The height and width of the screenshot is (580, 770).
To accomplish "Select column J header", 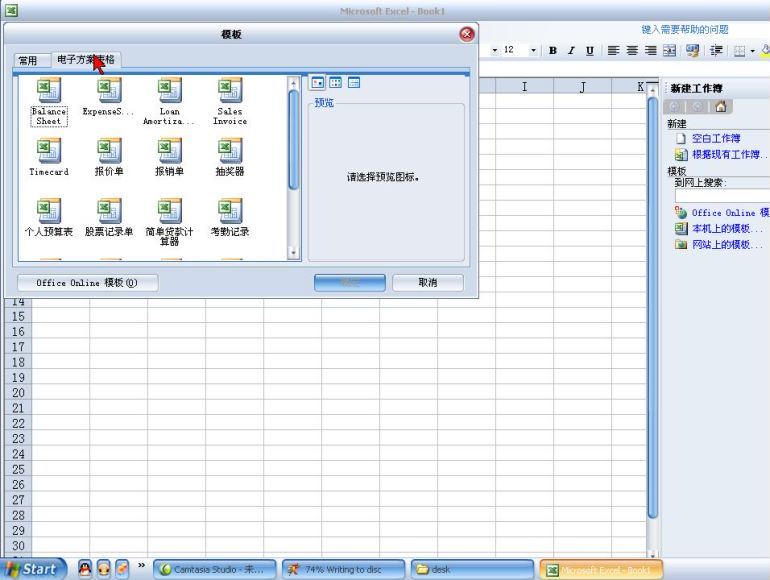I will coord(582,87).
